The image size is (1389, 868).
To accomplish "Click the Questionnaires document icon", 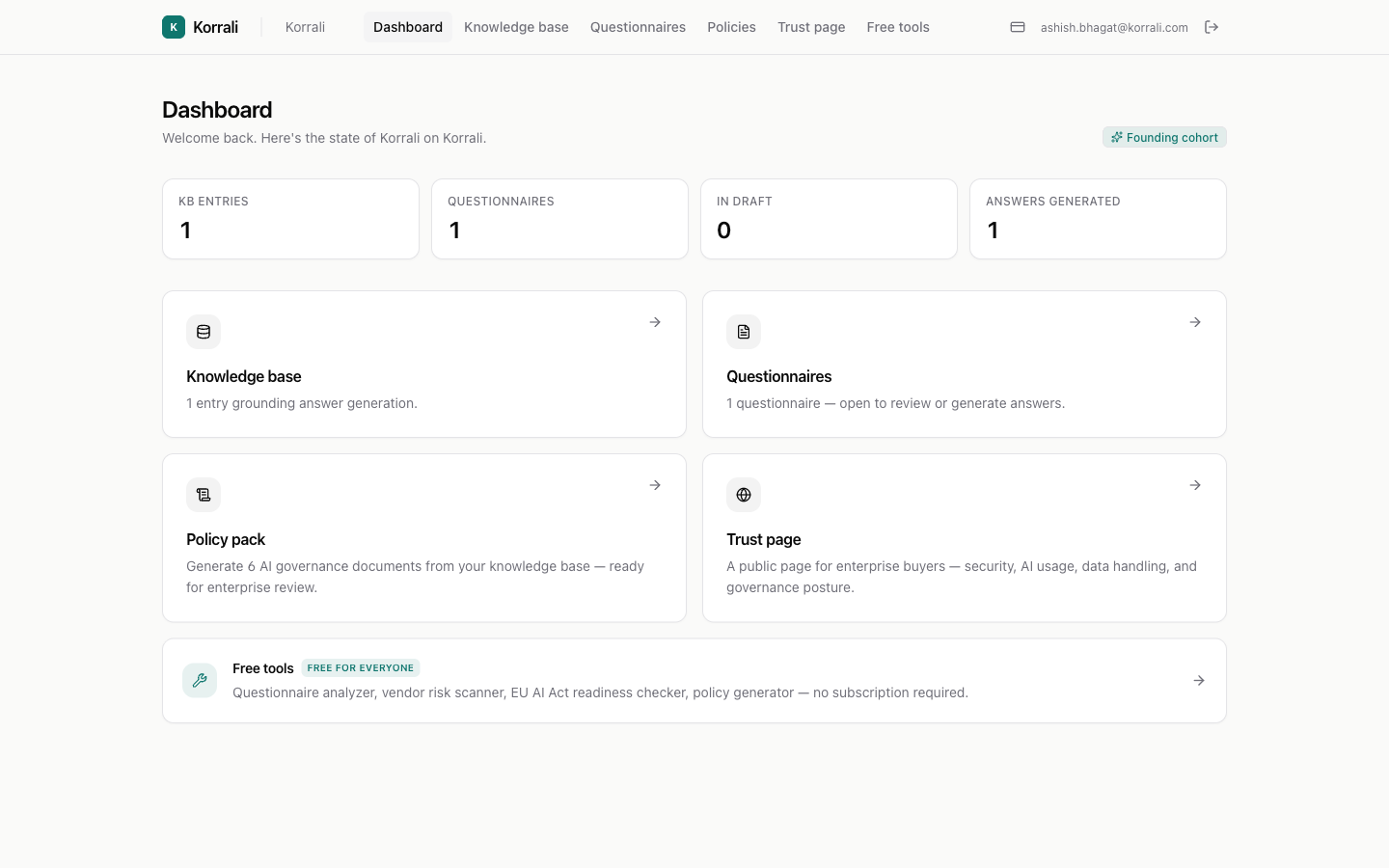I will coord(744,332).
